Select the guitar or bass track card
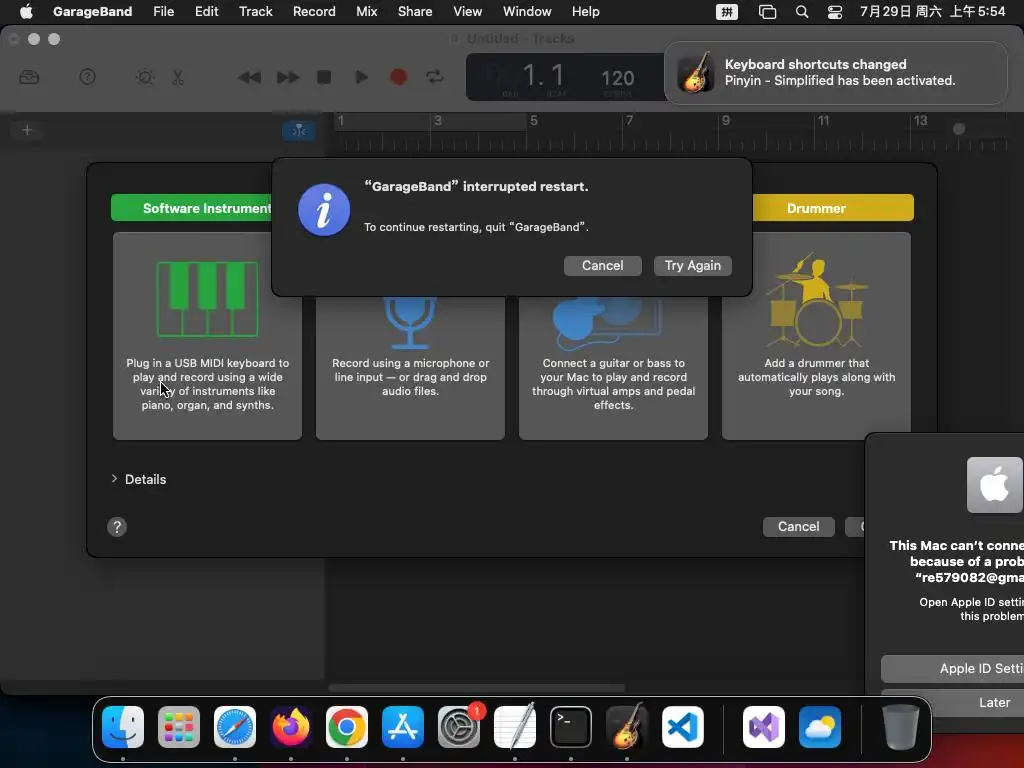 click(x=613, y=366)
